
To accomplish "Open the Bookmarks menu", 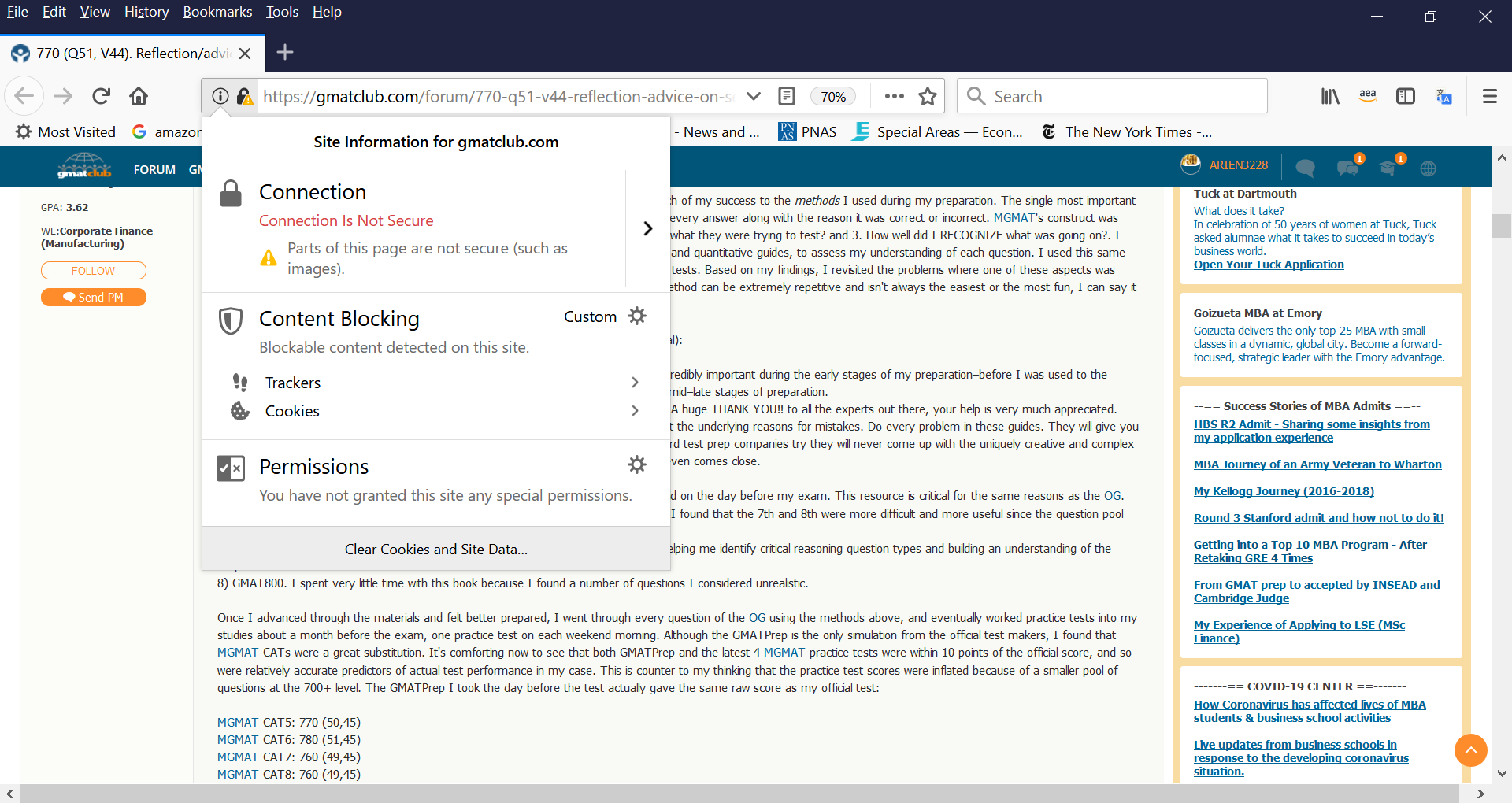I will [217, 12].
